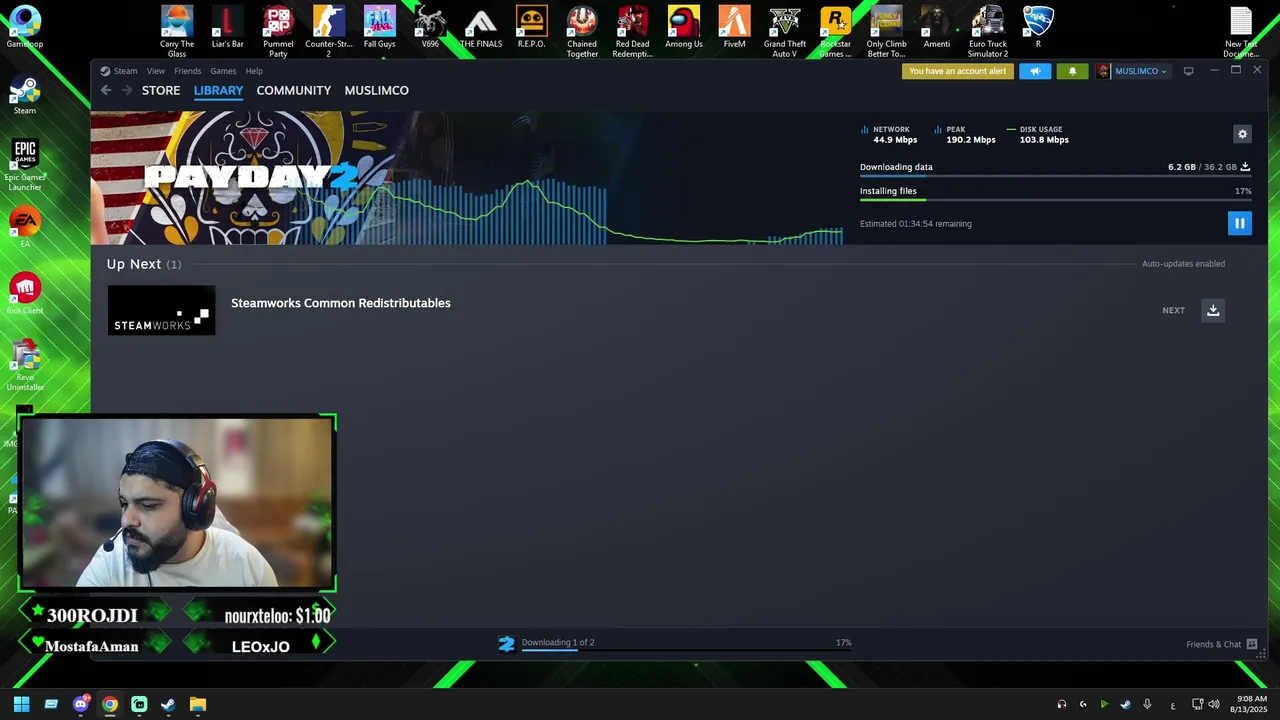Open Among Us desktop shortcut
This screenshot has width=1280, height=720.
684,27
